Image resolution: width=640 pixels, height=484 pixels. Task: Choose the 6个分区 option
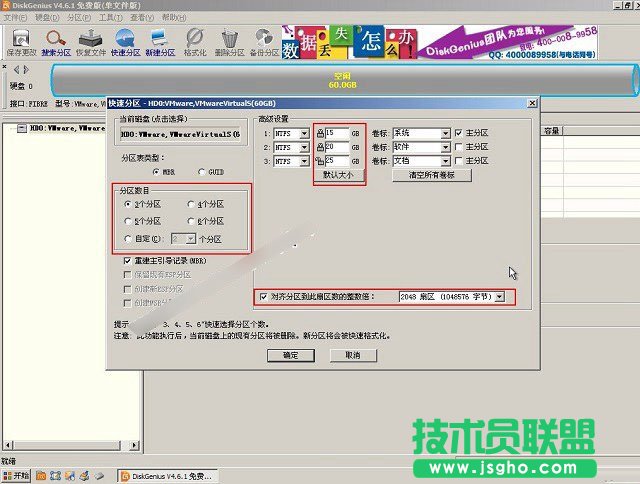[191, 221]
